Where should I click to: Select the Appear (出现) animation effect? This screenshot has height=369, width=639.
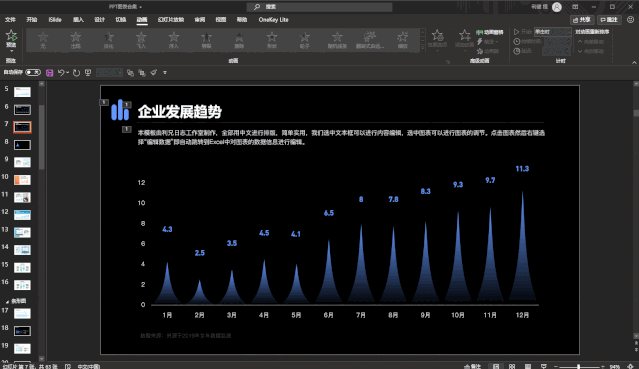point(76,40)
